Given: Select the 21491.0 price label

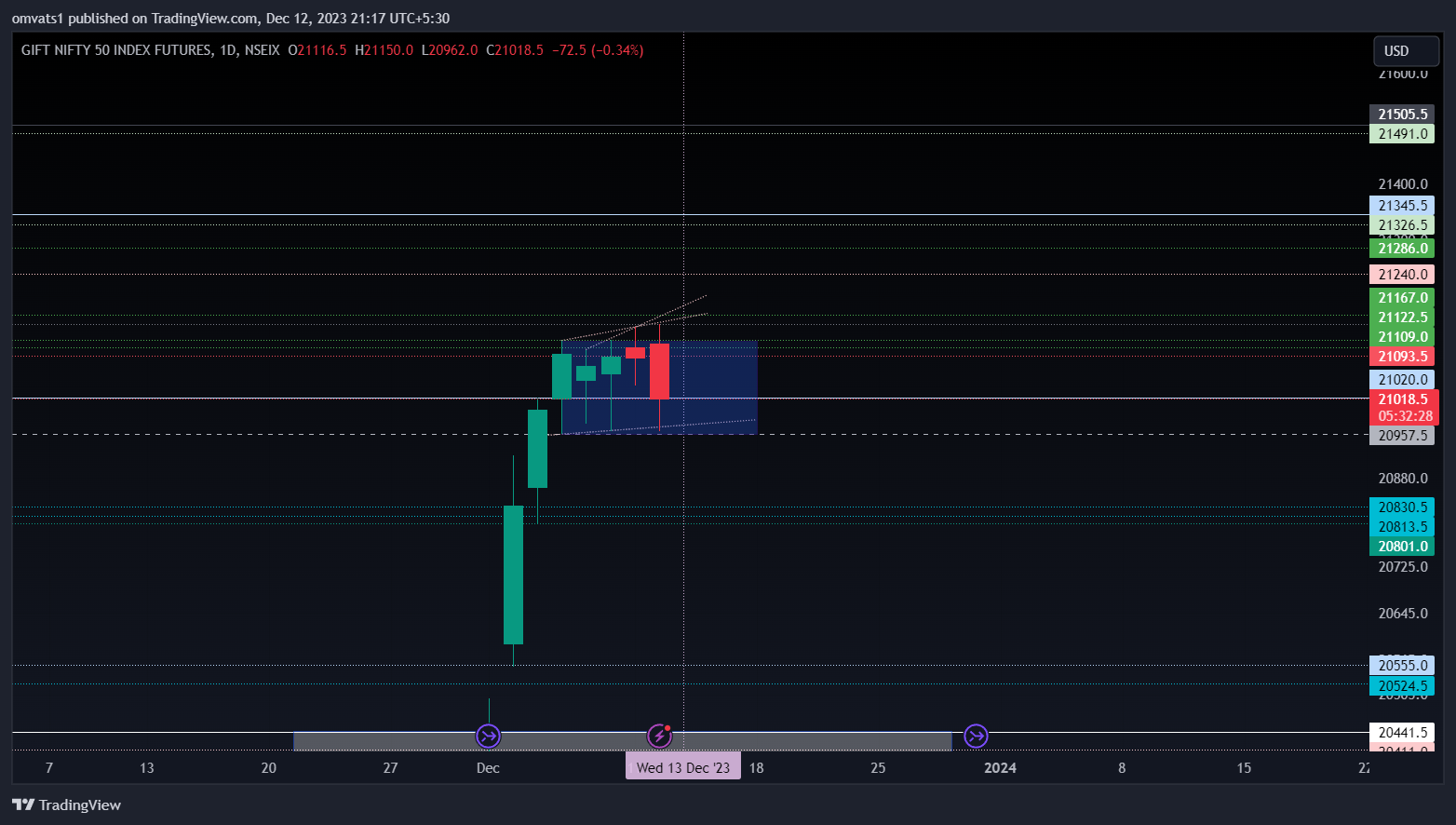Looking at the screenshot, I should coord(1402,134).
